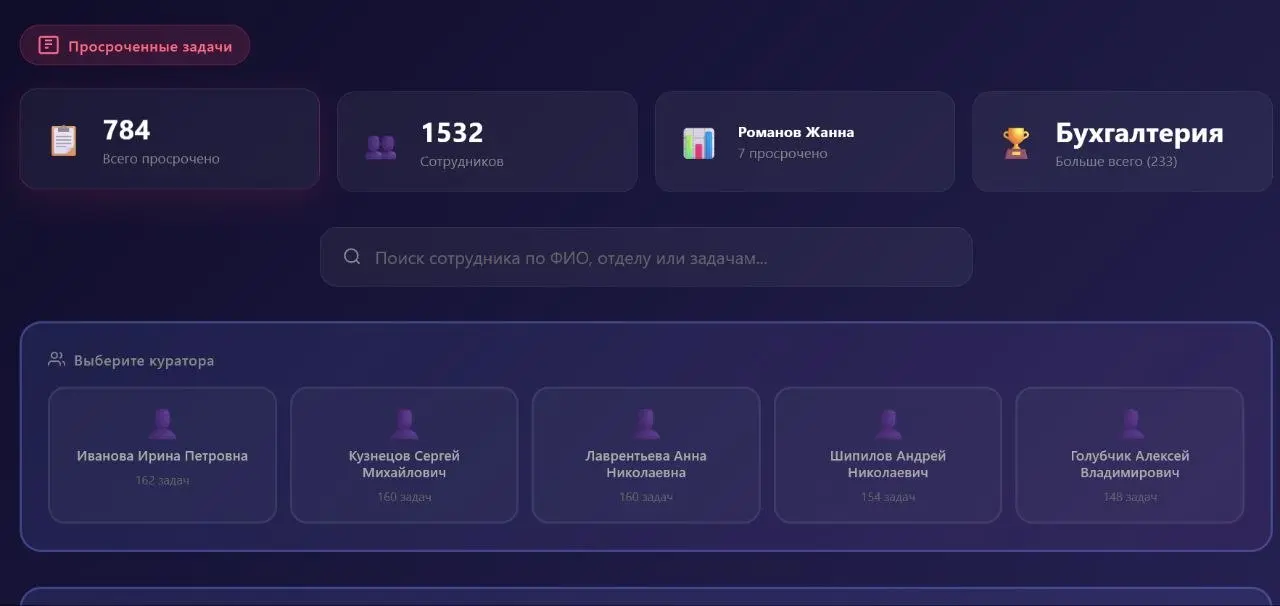
Task: Focus the employee search field
Action: click(x=646, y=257)
